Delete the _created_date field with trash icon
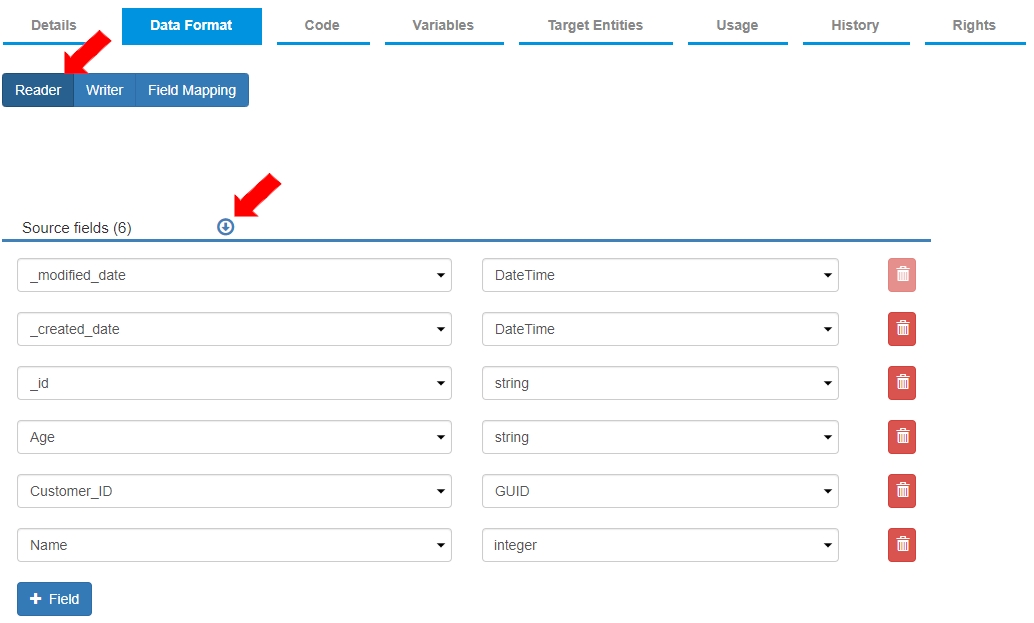 pos(902,329)
